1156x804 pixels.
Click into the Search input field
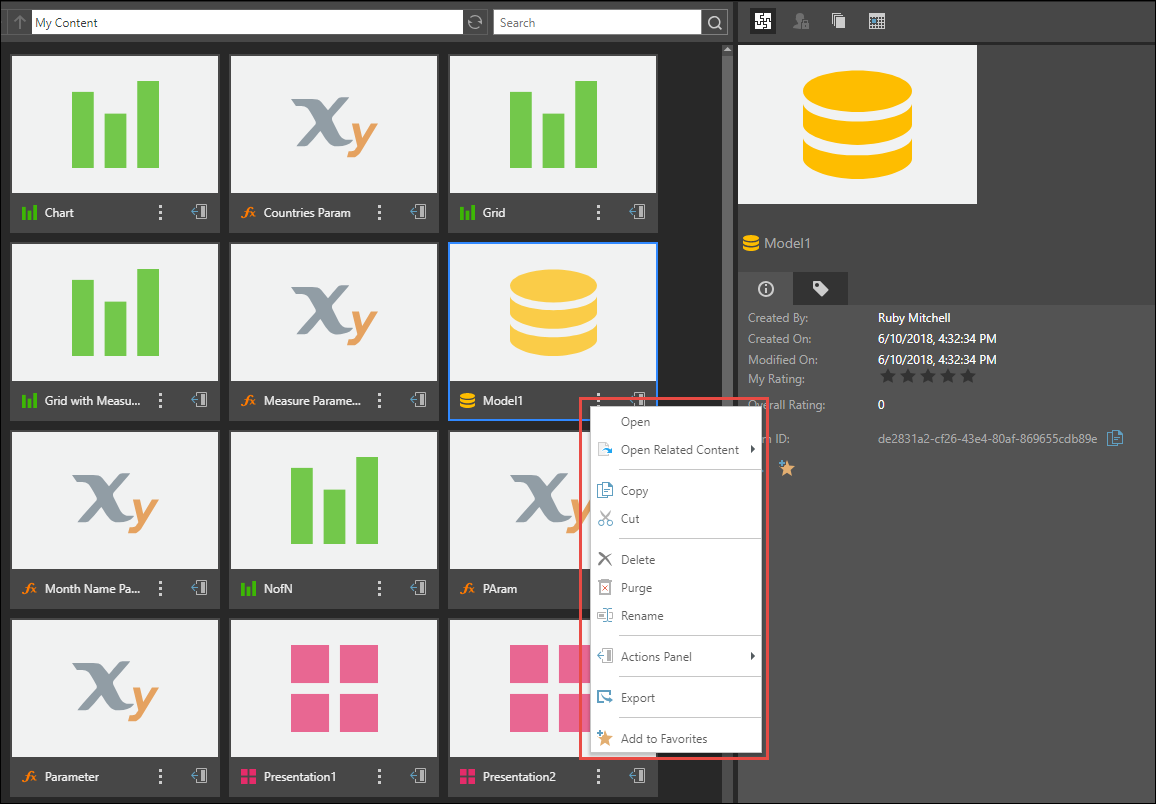click(596, 22)
